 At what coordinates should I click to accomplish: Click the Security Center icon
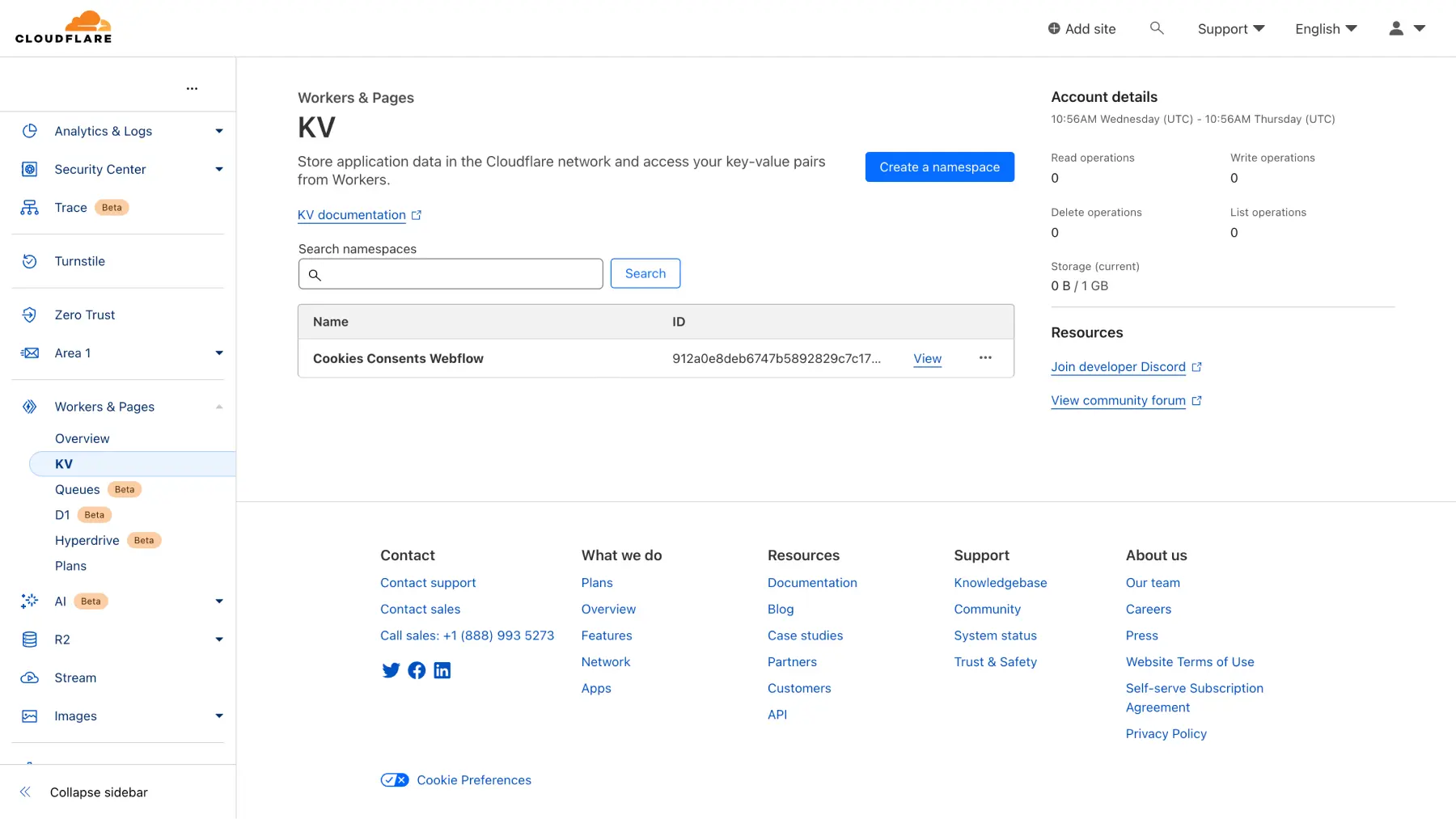30,169
